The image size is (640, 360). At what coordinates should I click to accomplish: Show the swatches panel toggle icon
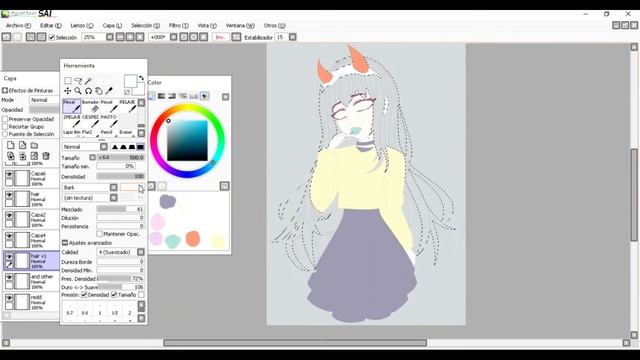tap(204, 96)
